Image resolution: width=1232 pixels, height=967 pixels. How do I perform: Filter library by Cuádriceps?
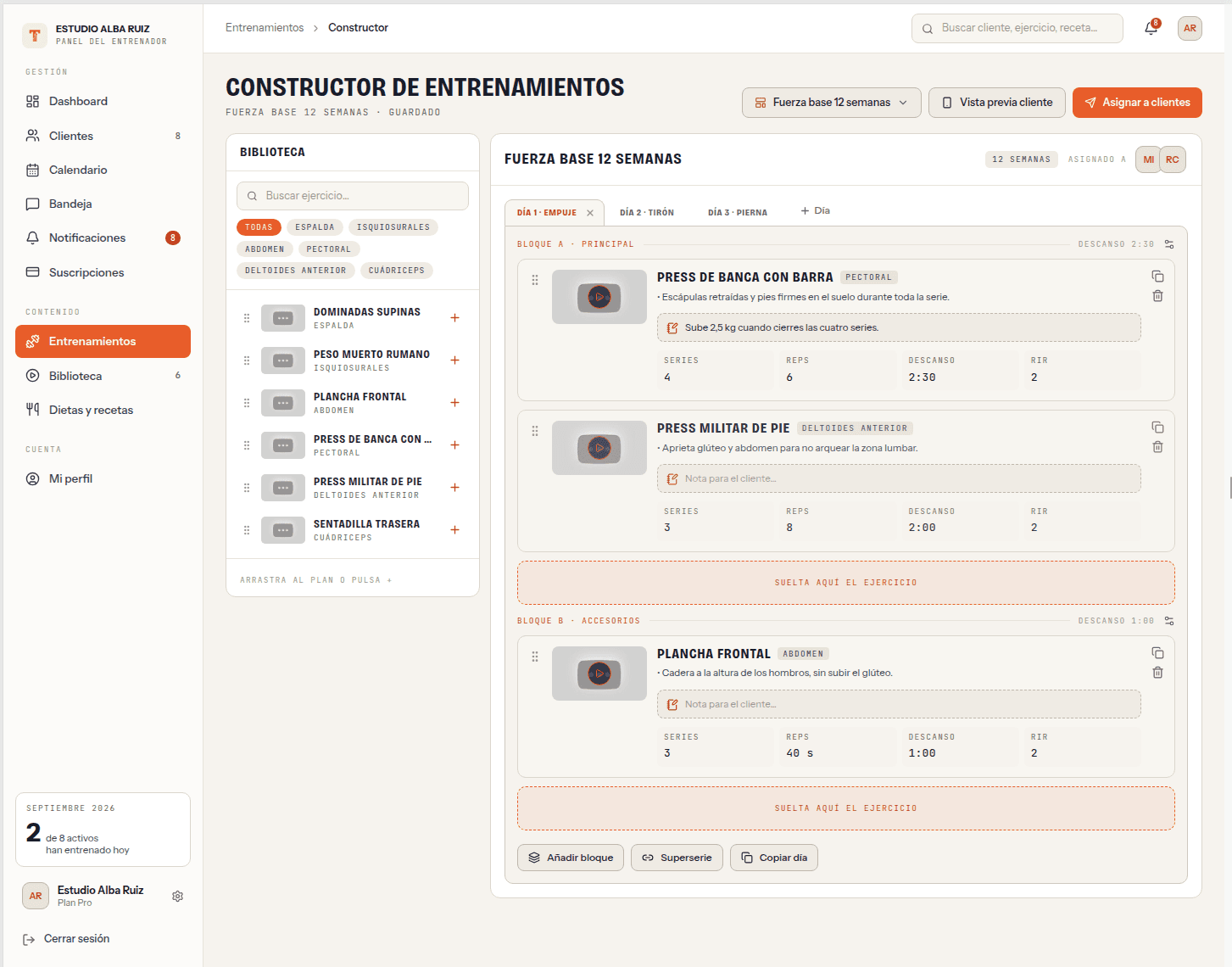[397, 271]
